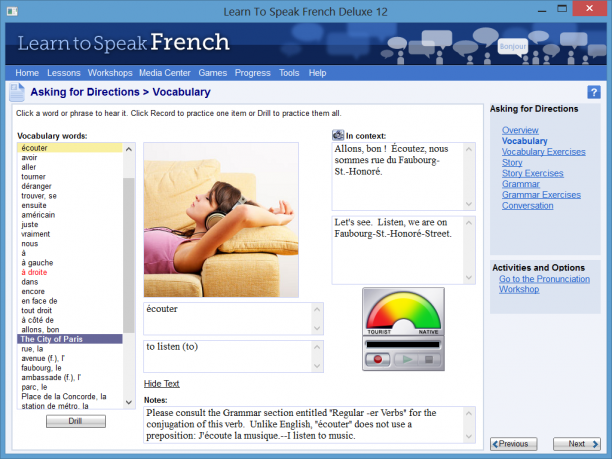
Task: Click the photo of woman with headphones
Action: coord(221,220)
